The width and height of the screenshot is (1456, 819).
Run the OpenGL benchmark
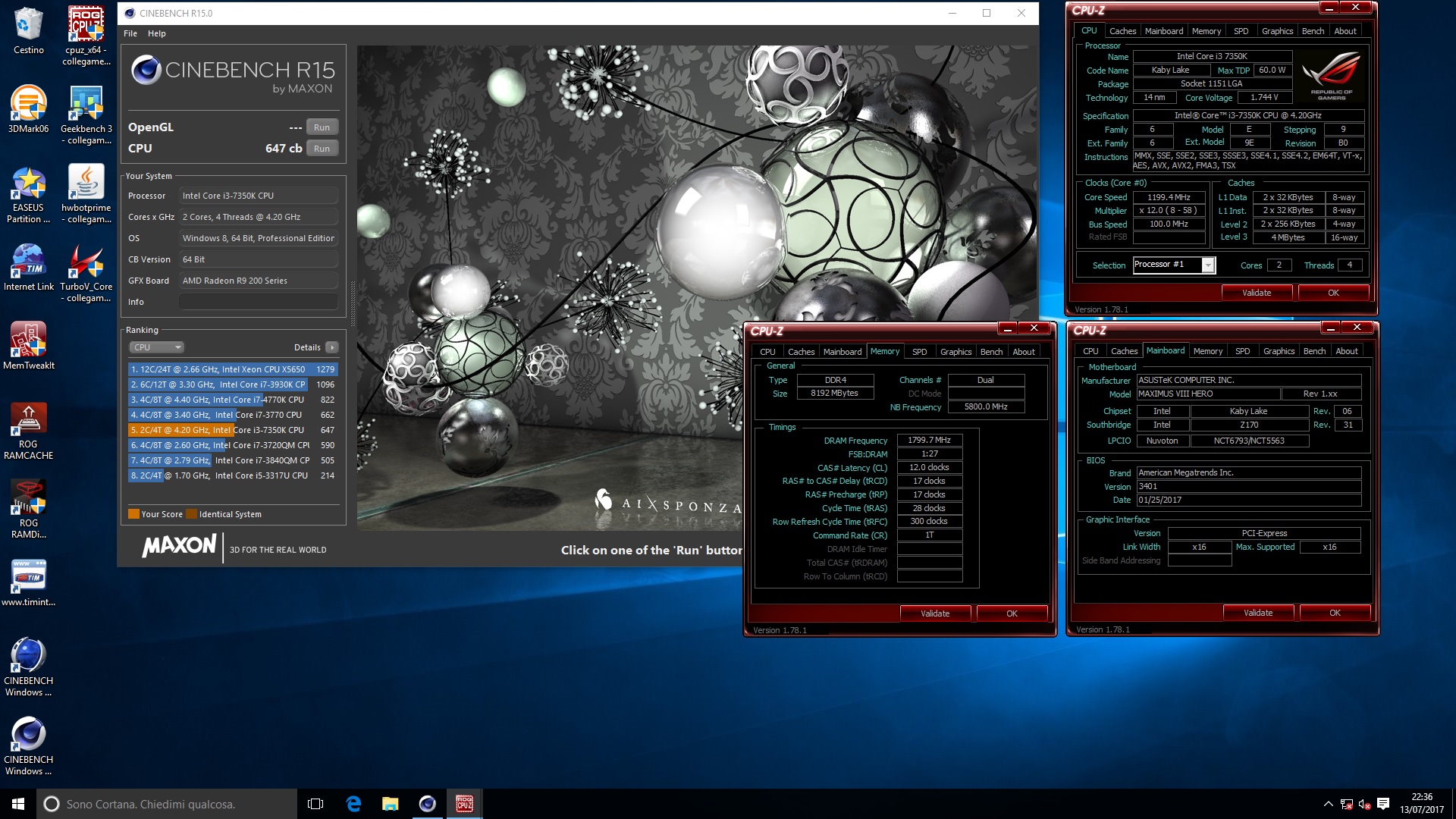(x=322, y=127)
